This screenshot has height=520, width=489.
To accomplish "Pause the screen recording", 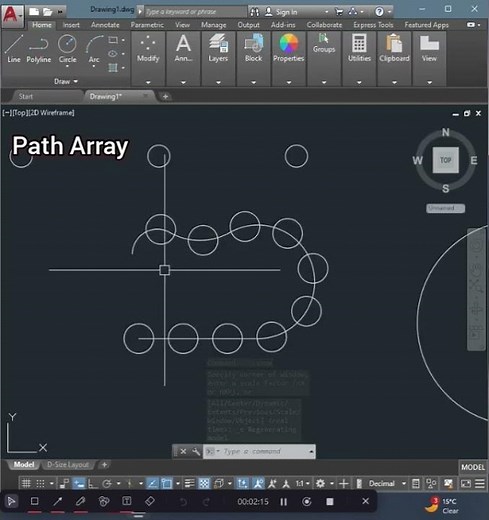I will (x=284, y=501).
